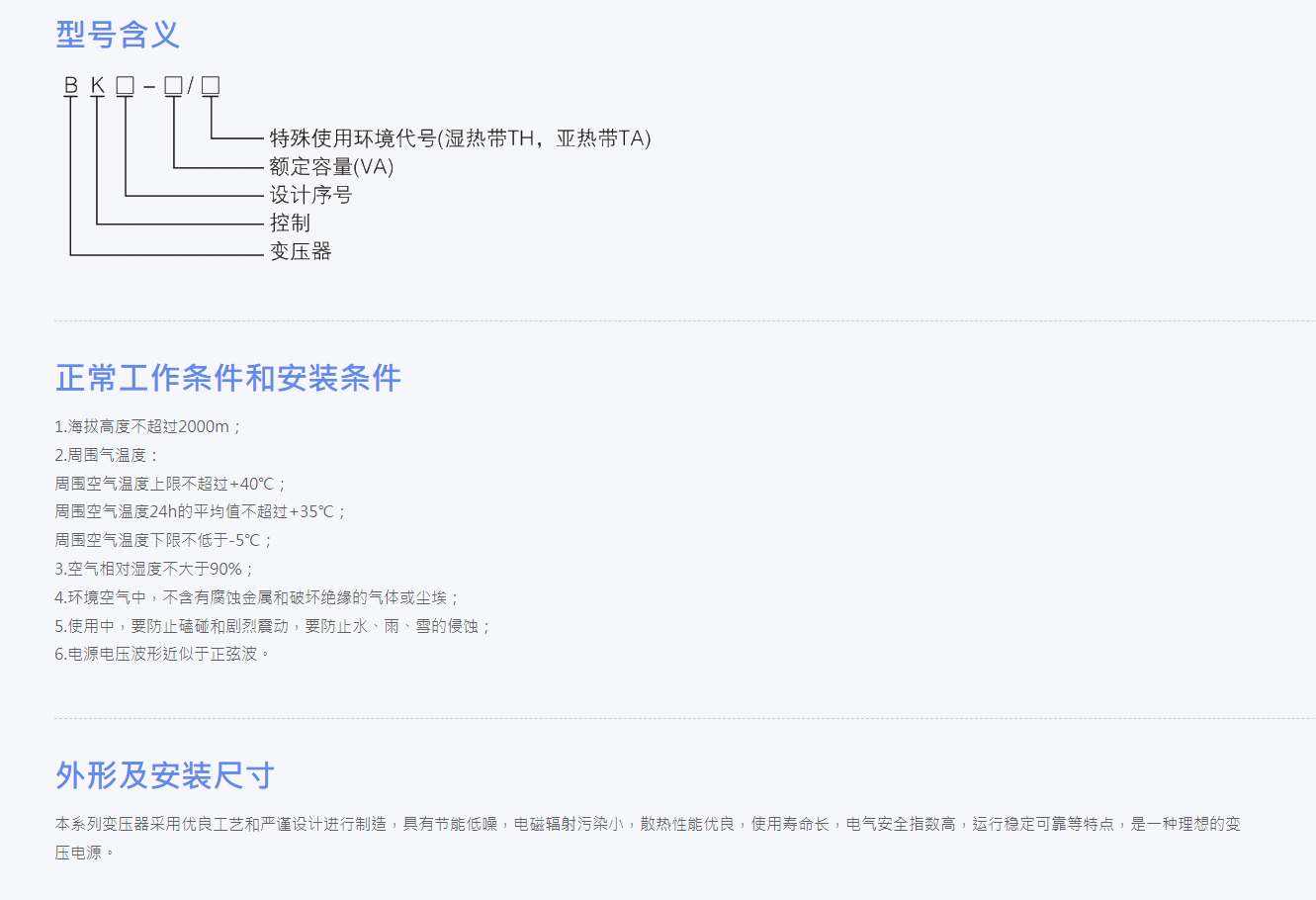Click the letter B in the model code
This screenshot has width=1316, height=900.
click(70, 86)
